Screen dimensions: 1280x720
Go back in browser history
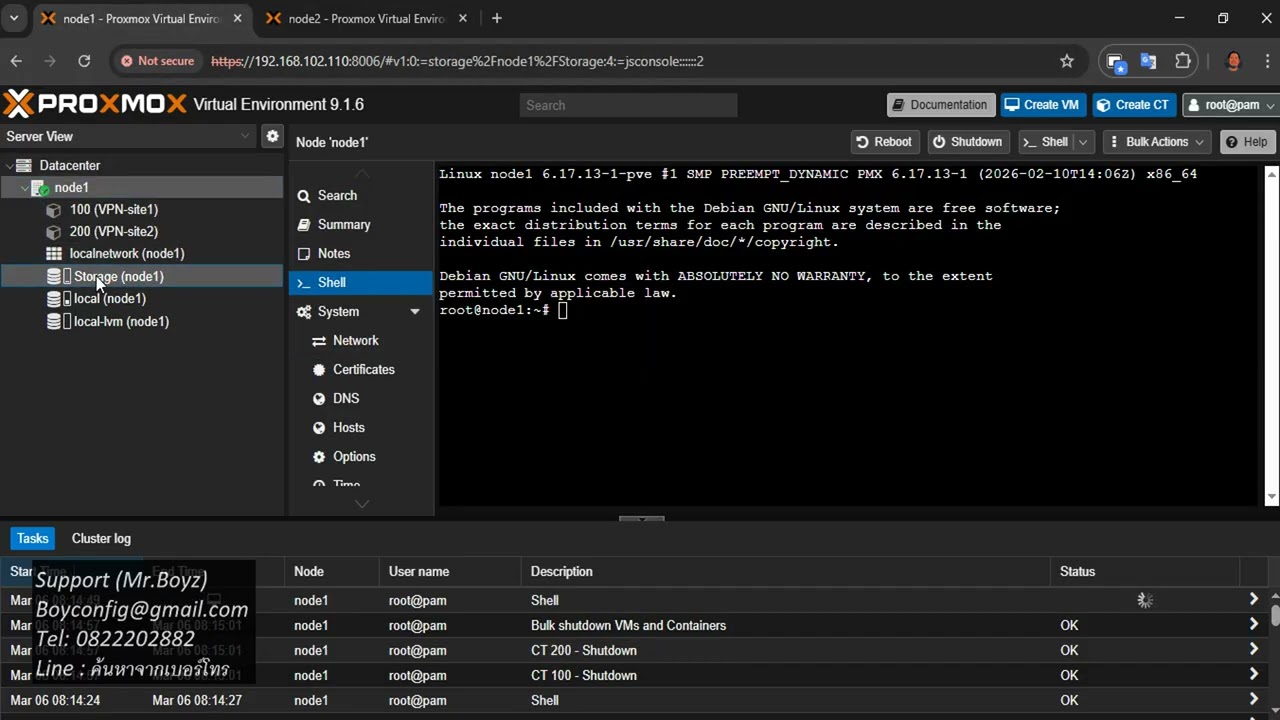point(16,61)
